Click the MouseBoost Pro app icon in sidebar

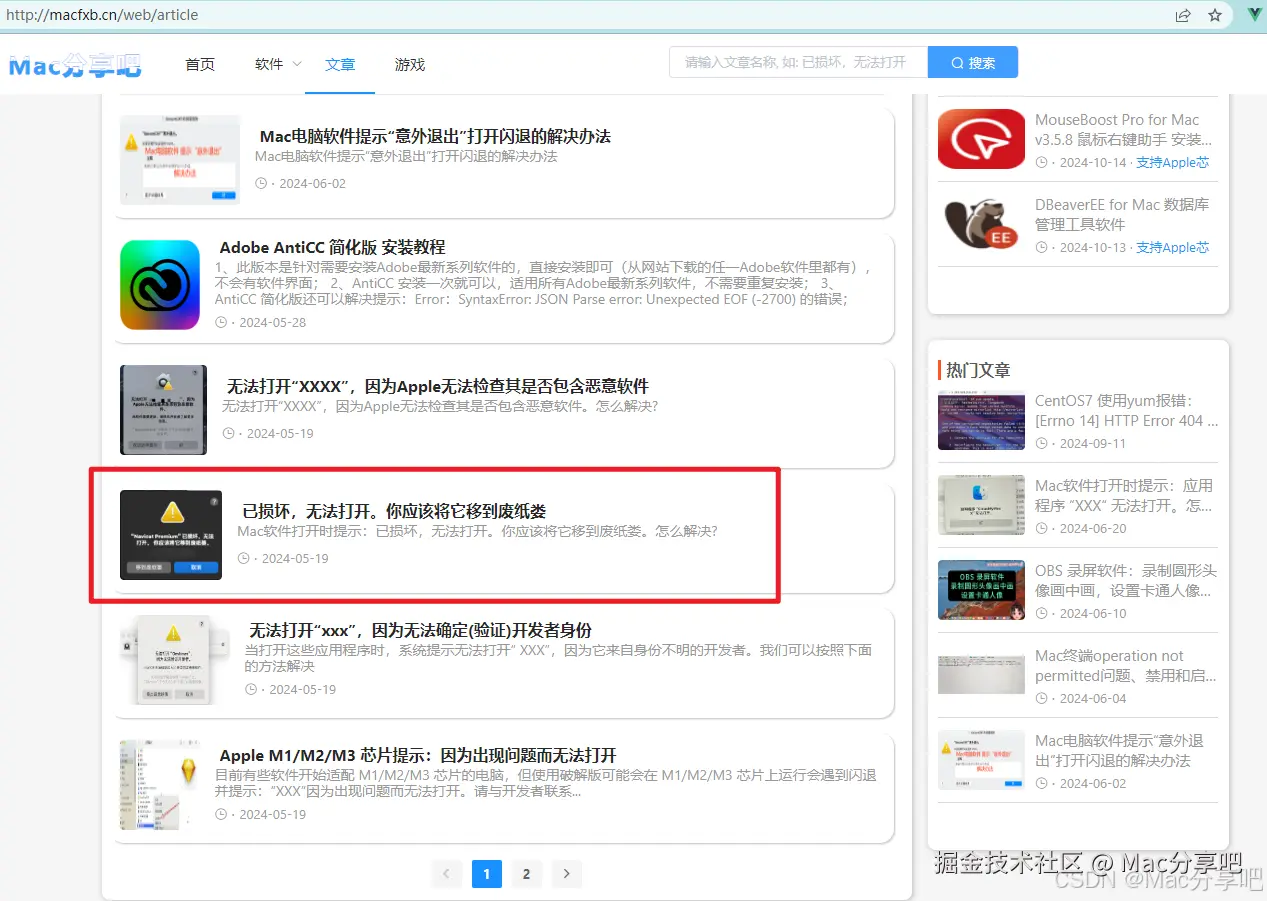click(981, 139)
